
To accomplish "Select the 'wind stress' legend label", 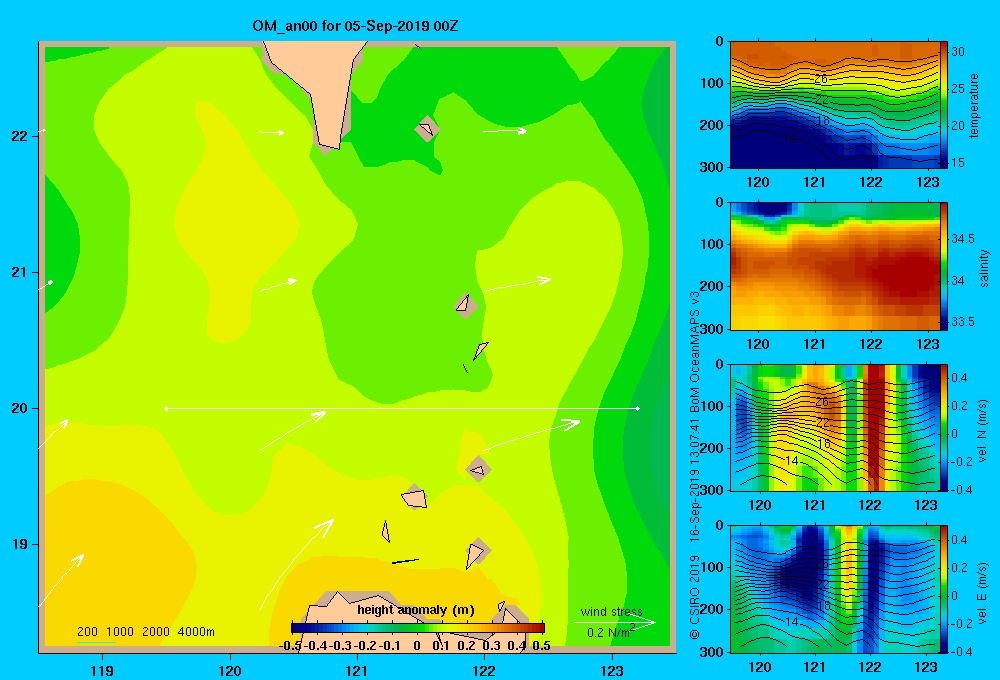I will point(612,611).
